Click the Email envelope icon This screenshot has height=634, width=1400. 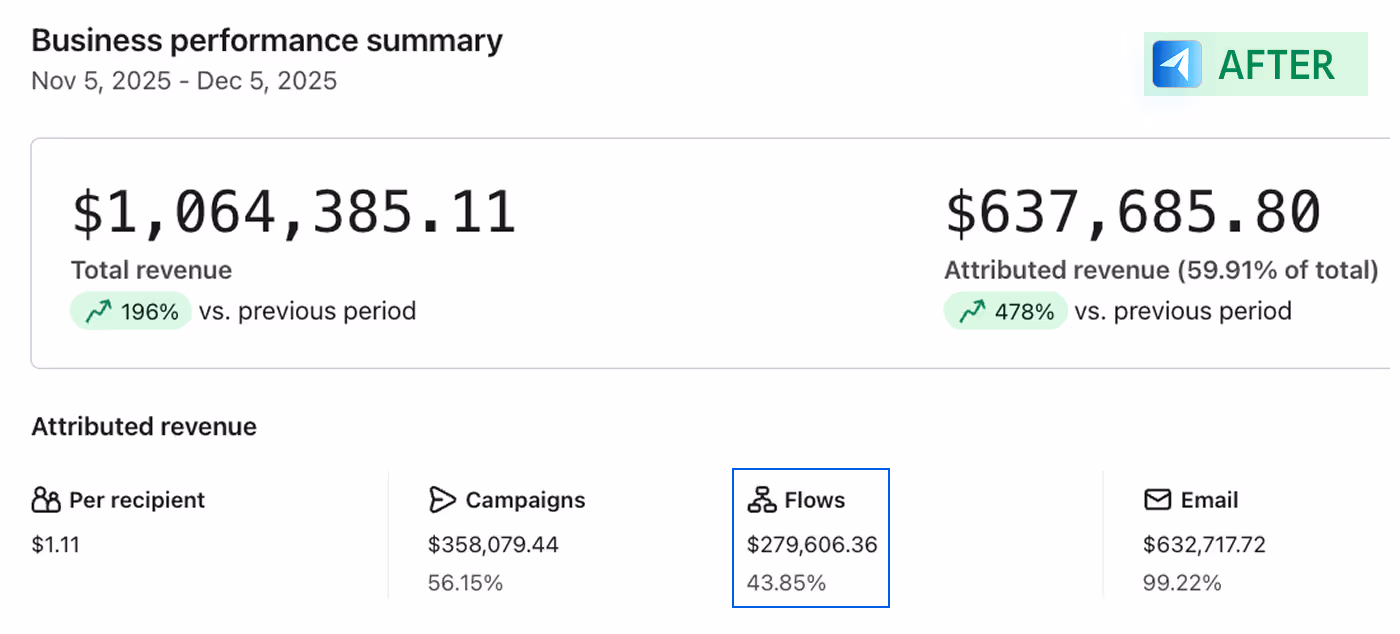1157,500
